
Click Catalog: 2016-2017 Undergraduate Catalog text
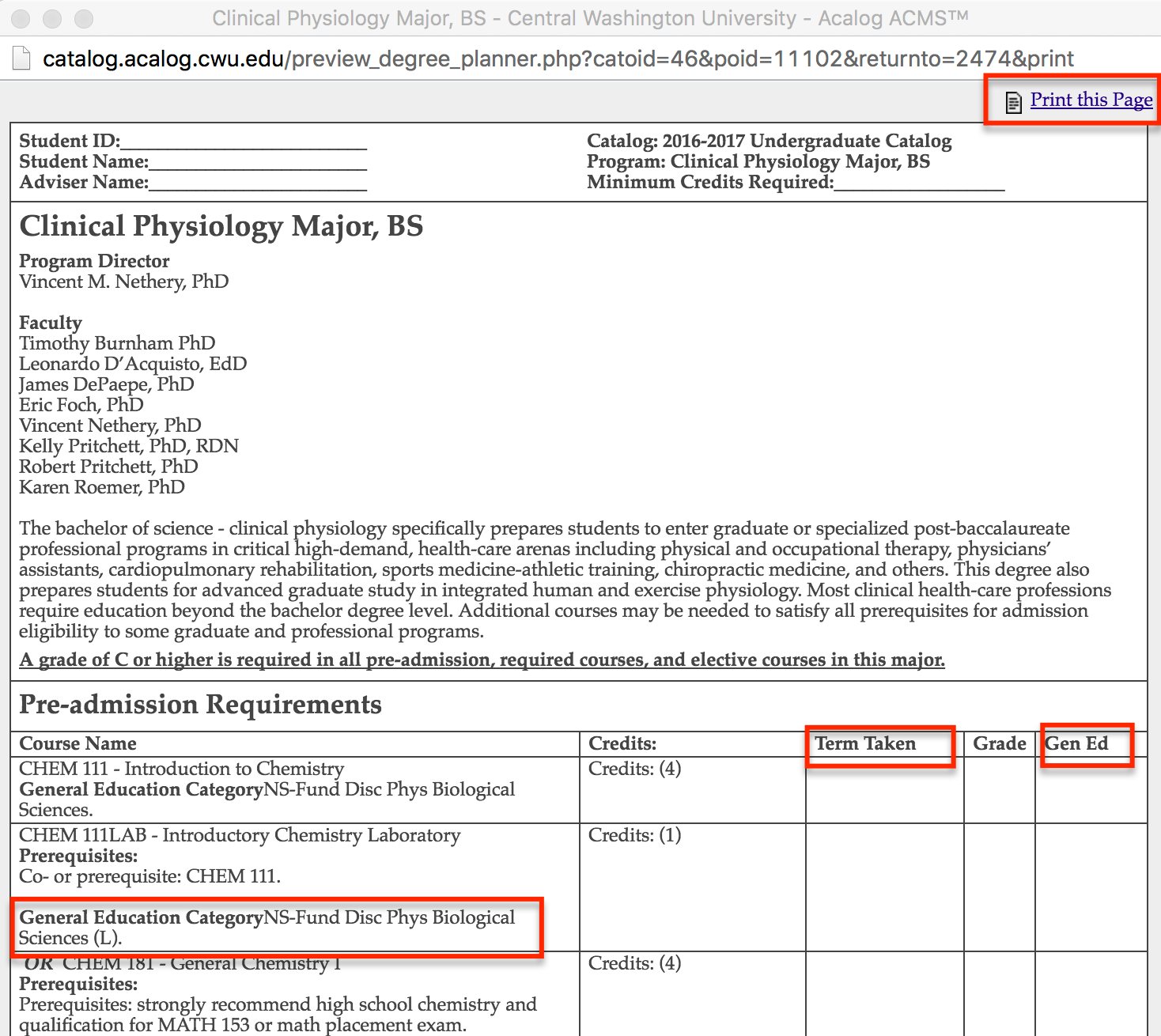pyautogui.click(x=769, y=141)
